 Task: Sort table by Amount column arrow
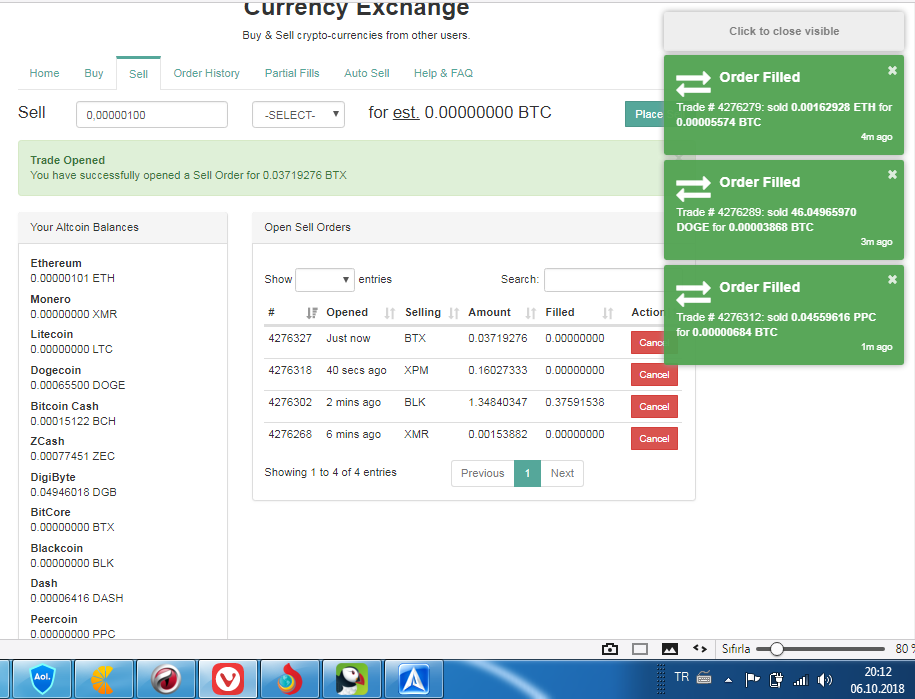click(530, 313)
